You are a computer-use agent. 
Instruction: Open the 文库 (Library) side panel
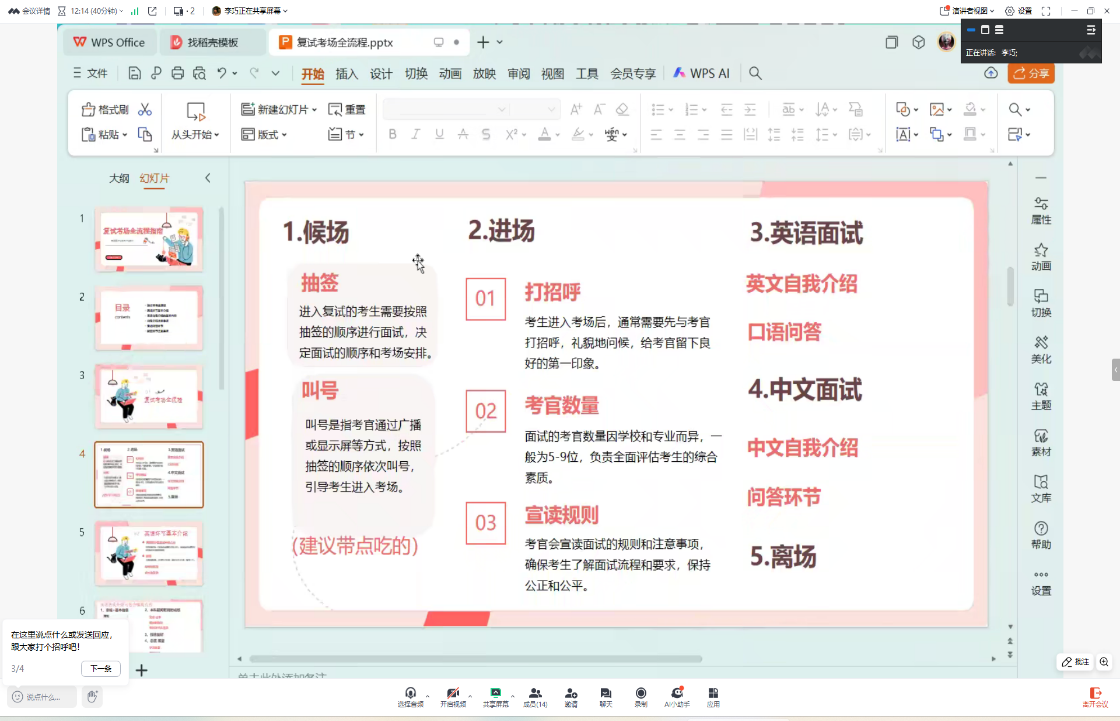coord(1041,489)
